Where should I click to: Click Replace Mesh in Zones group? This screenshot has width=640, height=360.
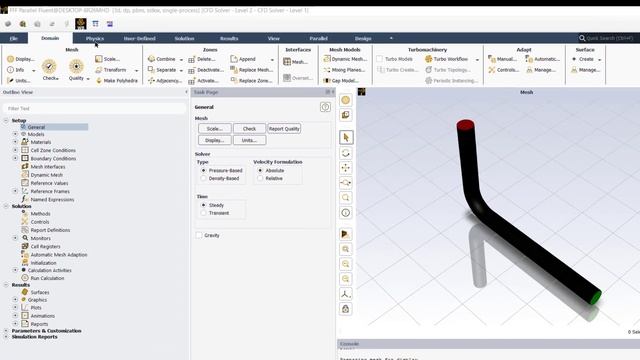(251, 70)
